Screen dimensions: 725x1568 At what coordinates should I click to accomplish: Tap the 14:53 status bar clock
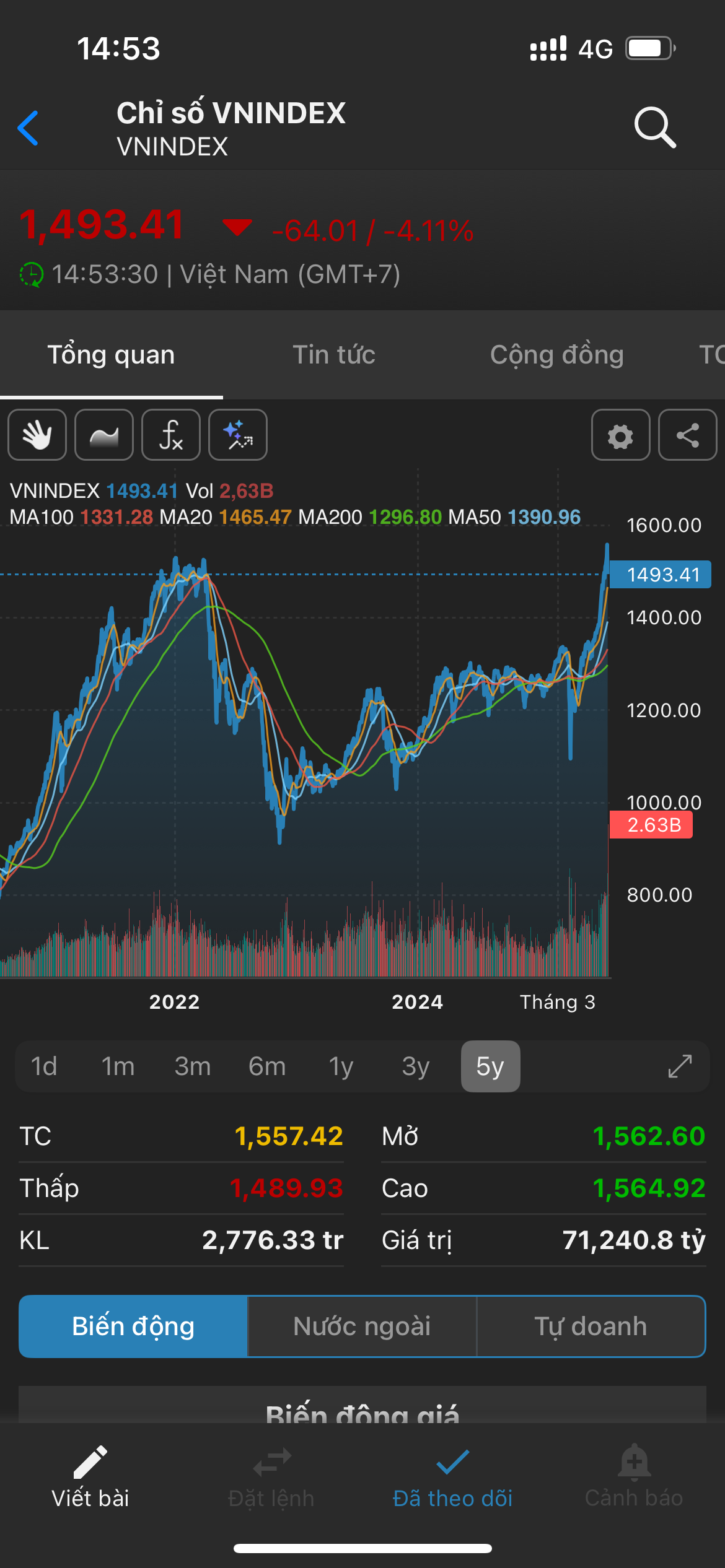118,49
